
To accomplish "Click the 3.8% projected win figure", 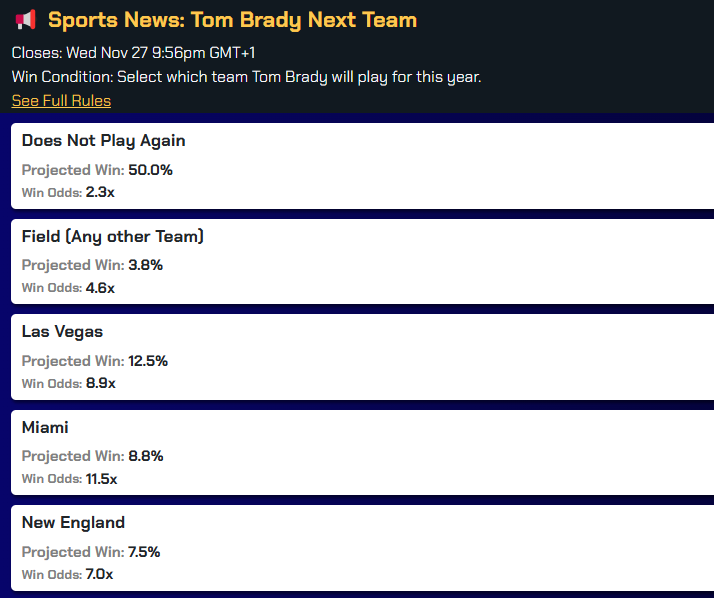I will point(145,265).
